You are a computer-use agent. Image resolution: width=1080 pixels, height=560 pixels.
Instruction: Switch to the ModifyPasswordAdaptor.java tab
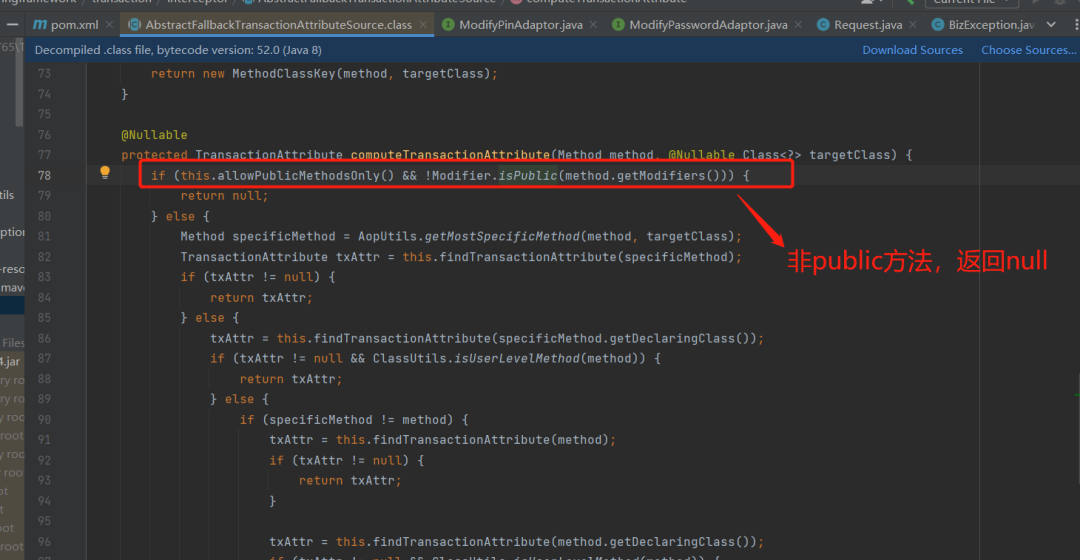[x=708, y=25]
